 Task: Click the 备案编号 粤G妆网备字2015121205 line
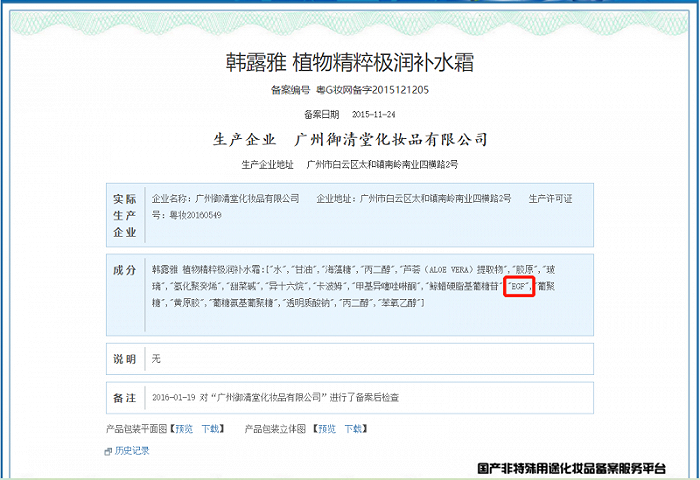(x=350, y=90)
